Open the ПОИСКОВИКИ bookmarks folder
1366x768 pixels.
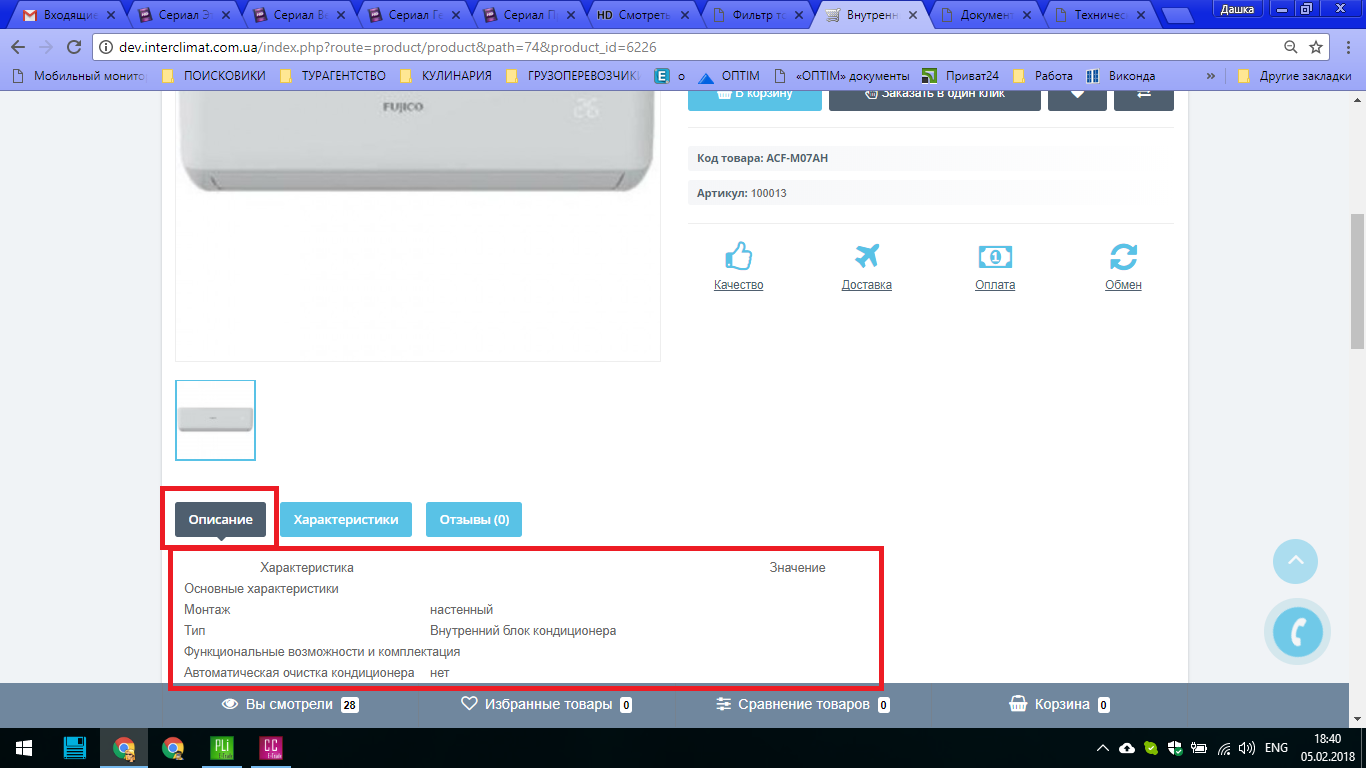[212, 75]
